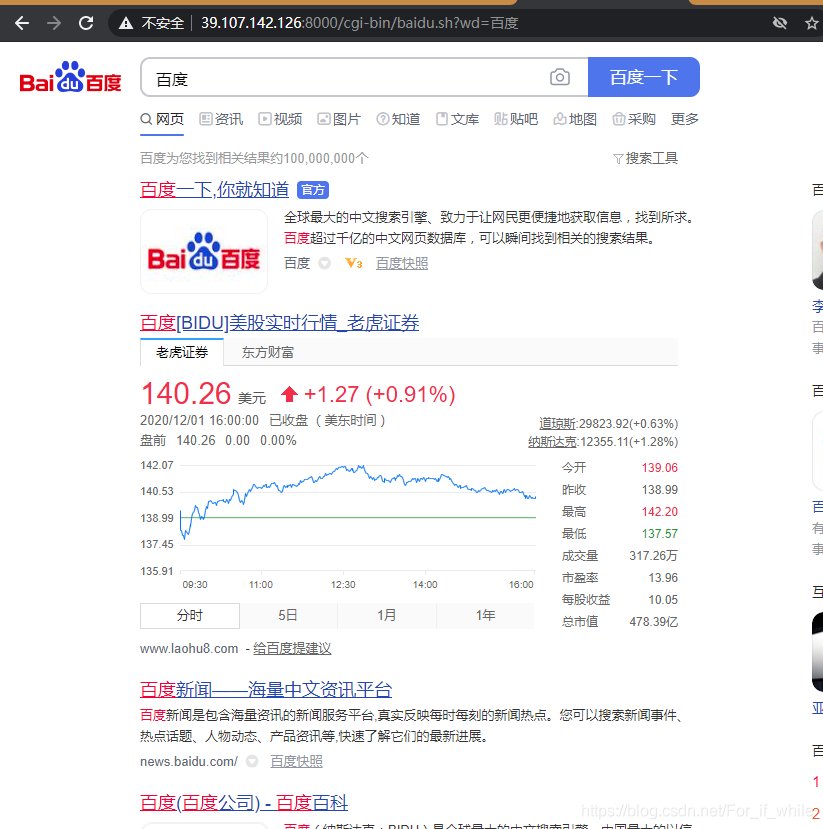Open image search via camera icon
The height and width of the screenshot is (829, 823).
(x=560, y=77)
